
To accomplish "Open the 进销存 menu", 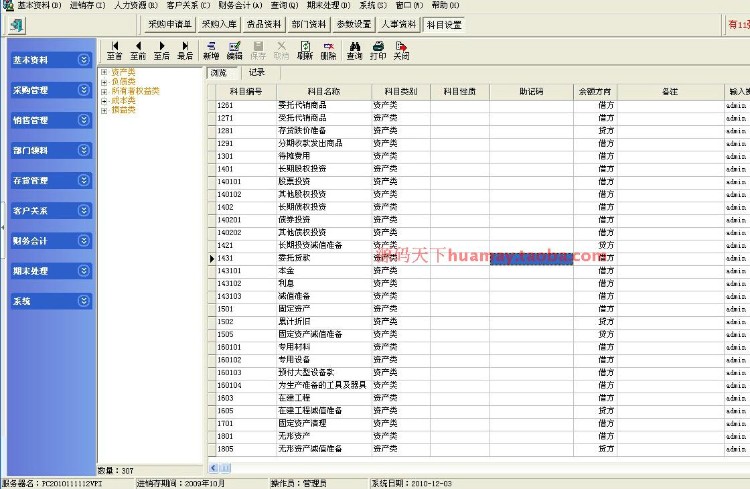I will [87, 5].
